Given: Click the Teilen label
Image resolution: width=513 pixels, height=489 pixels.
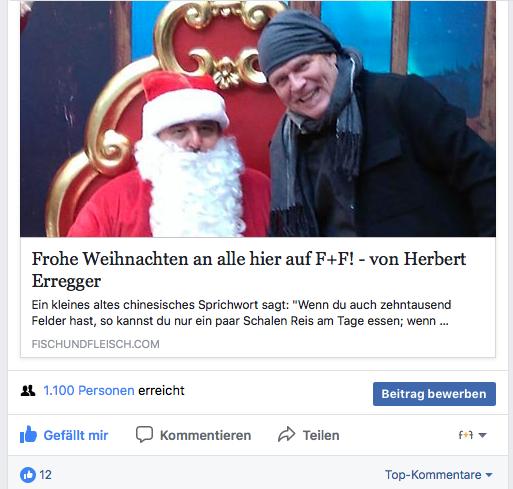Looking at the screenshot, I should [x=321, y=435].
